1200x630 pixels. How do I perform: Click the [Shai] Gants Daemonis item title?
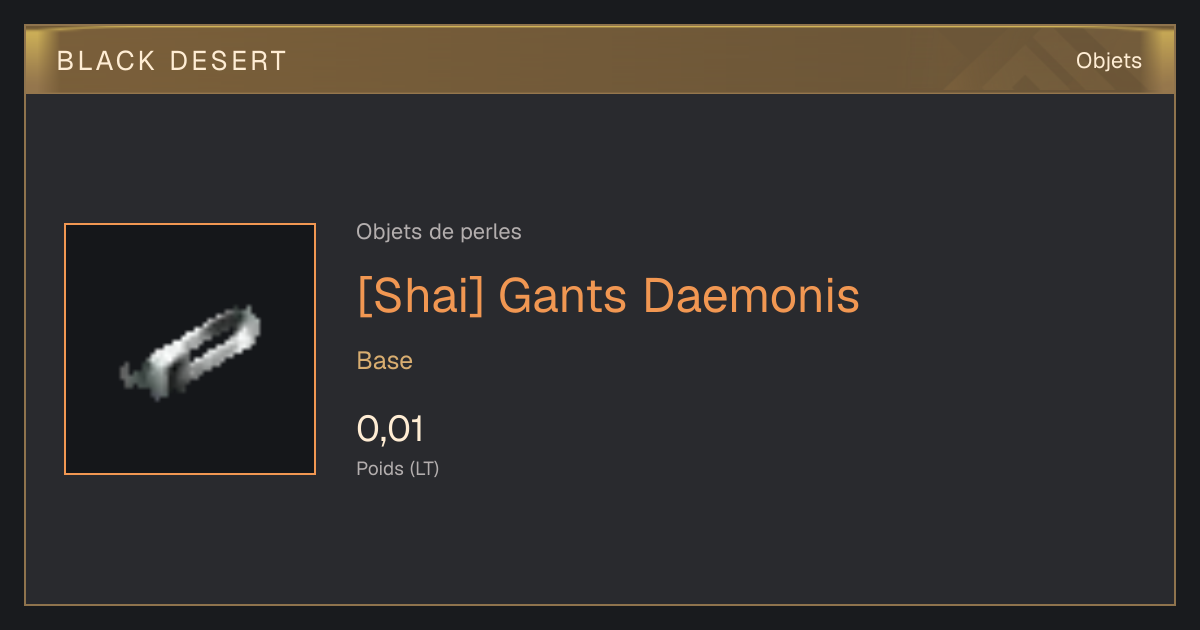click(608, 296)
